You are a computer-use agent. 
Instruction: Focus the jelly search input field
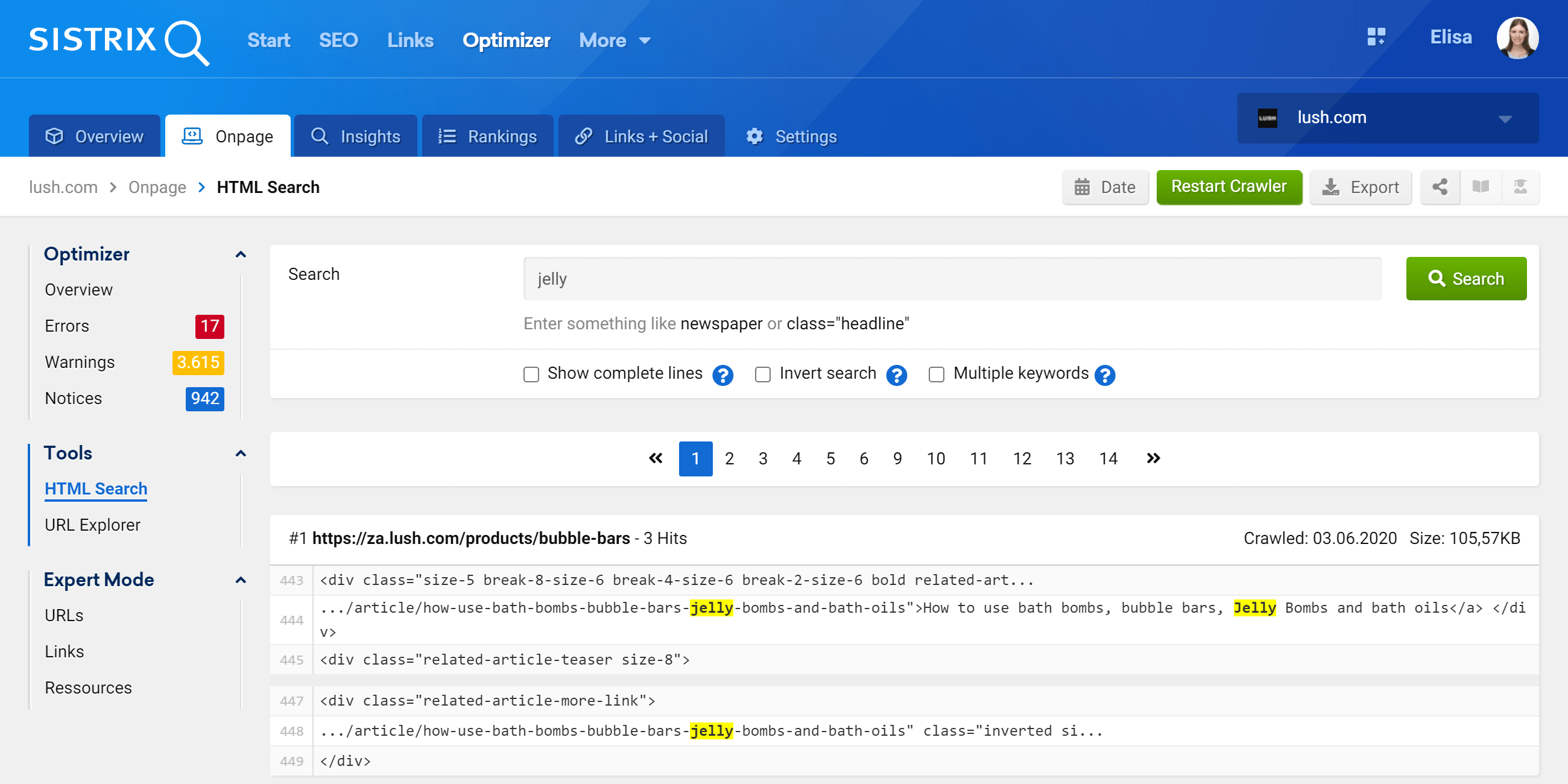952,279
